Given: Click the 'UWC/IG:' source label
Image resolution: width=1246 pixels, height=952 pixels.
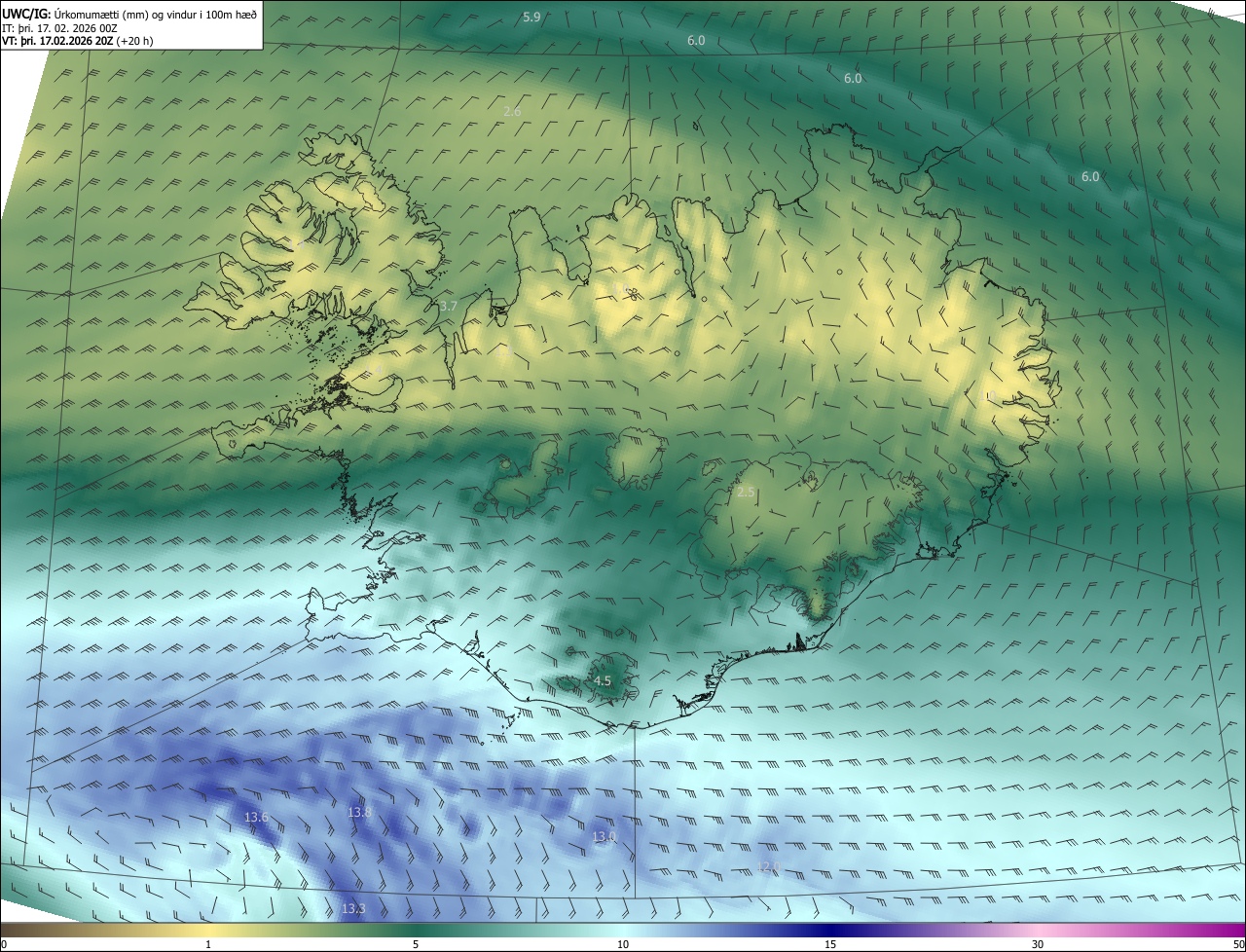Looking at the screenshot, I should [x=27, y=14].
